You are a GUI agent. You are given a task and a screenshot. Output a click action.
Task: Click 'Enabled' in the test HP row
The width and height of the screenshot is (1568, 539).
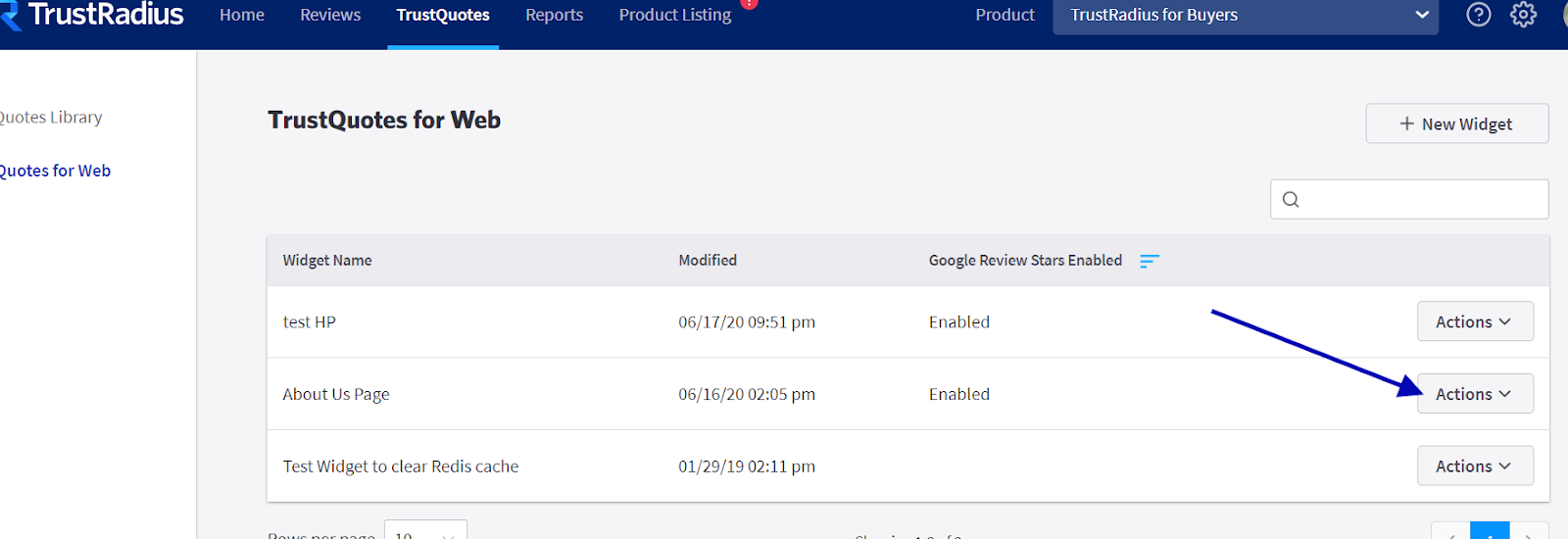[959, 322]
